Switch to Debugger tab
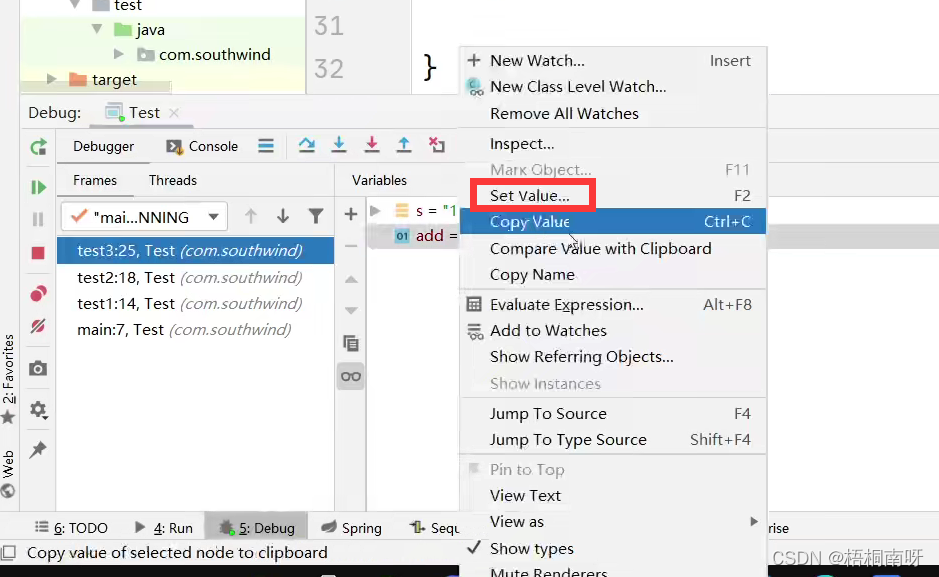Viewport: 939px width, 577px height. (104, 147)
